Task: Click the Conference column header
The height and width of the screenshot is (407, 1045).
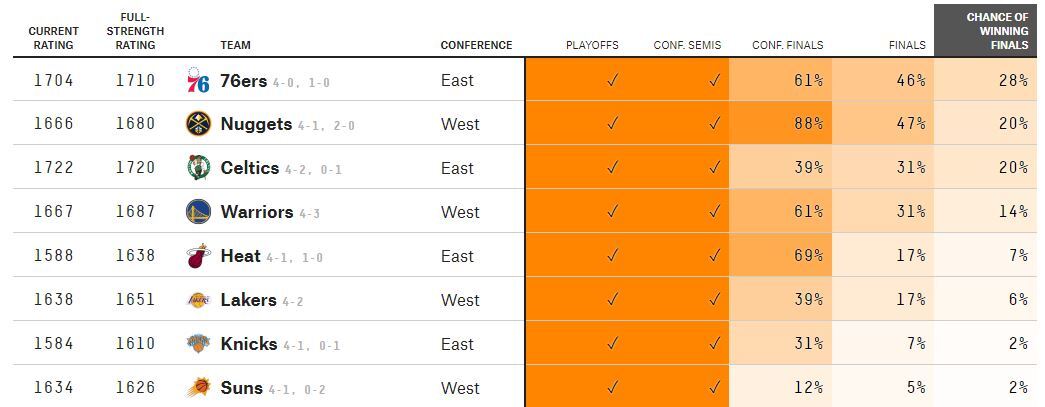Action: [x=476, y=45]
